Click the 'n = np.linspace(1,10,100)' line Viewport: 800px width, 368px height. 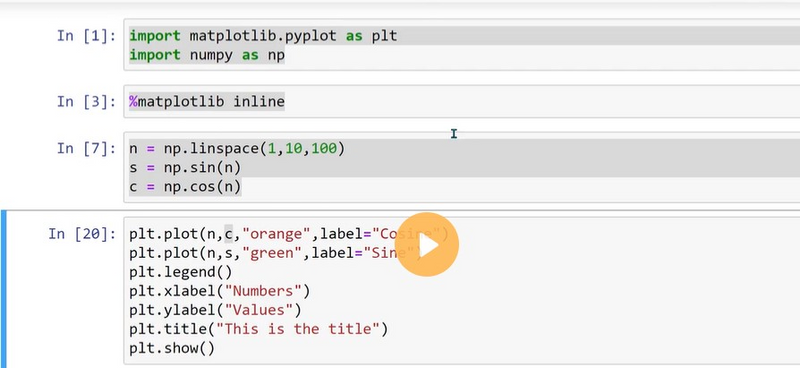tap(237, 149)
